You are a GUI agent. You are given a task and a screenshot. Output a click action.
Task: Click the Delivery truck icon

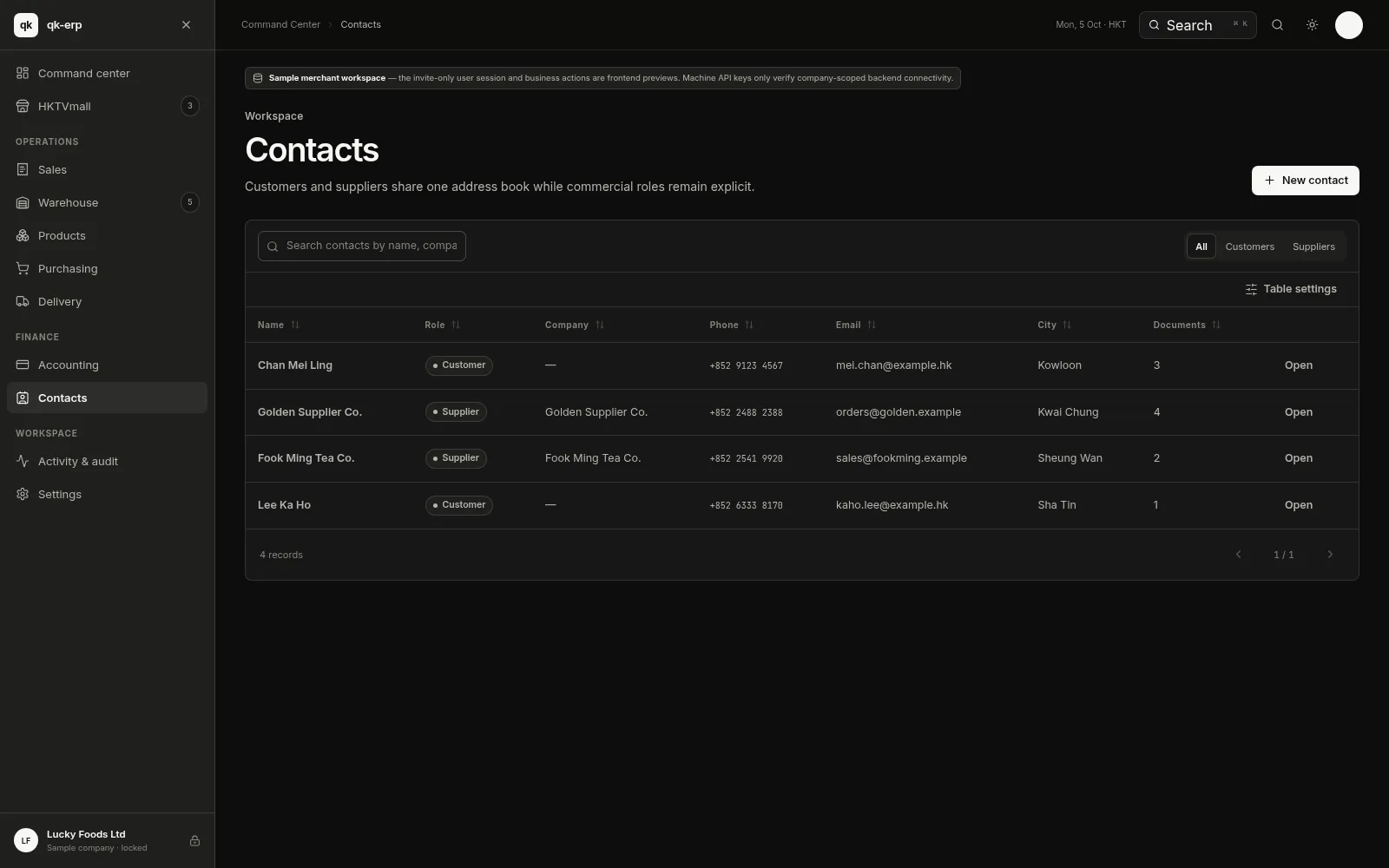[23, 301]
